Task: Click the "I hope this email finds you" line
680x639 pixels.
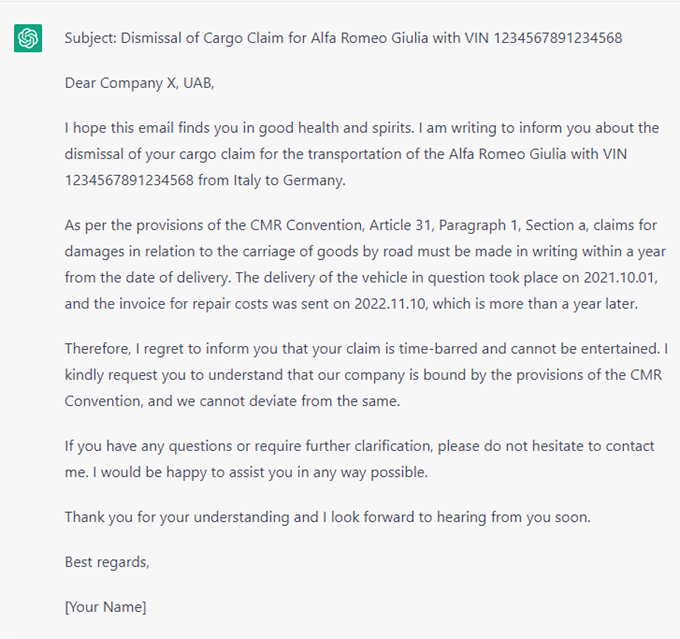Action: 200,128
